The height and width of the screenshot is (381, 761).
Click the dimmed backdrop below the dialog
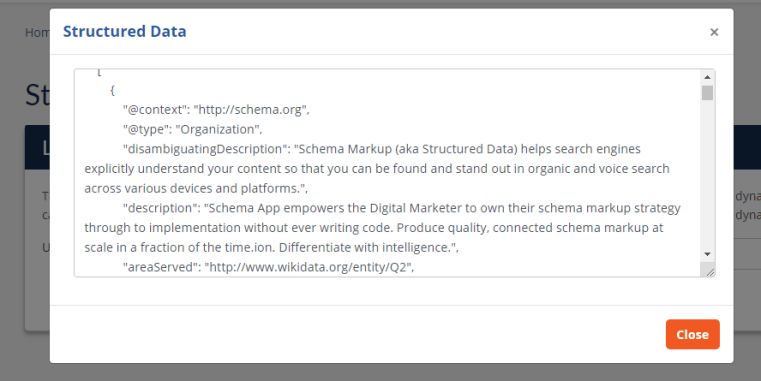click(380, 372)
